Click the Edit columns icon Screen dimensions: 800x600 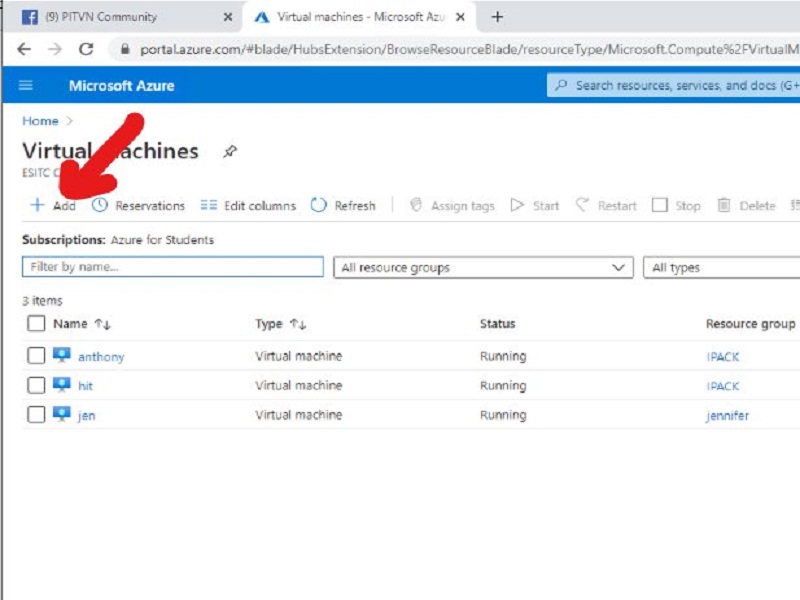209,205
